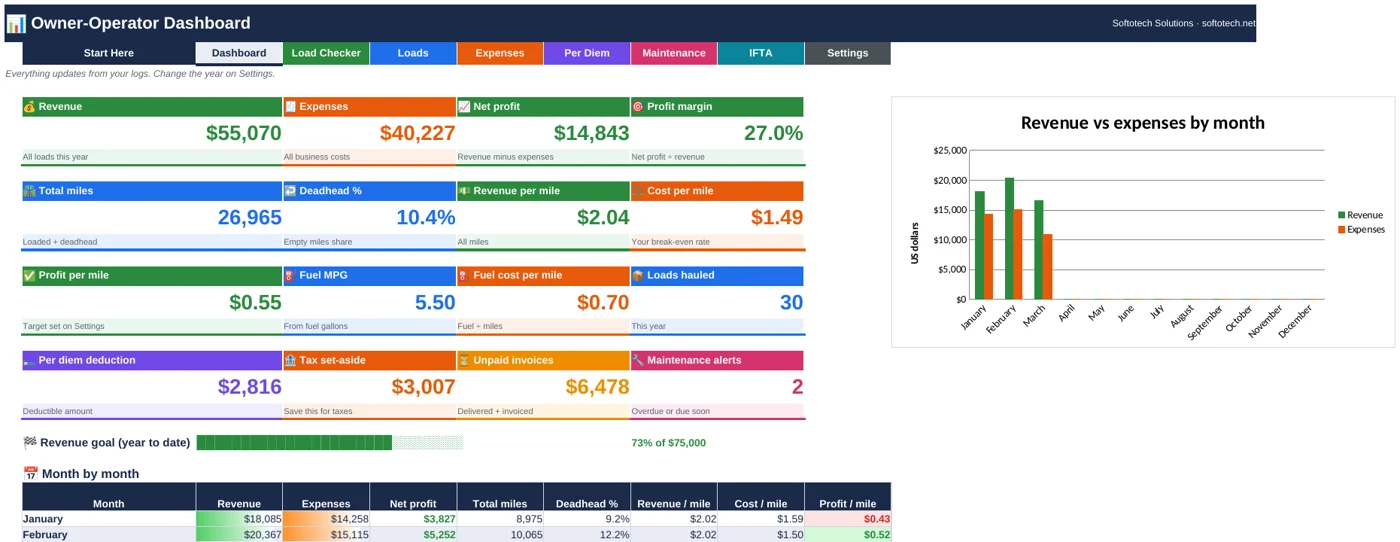Click the chart title Revenue vs expenses by month
This screenshot has height=542, width=1400.
tap(1143, 123)
